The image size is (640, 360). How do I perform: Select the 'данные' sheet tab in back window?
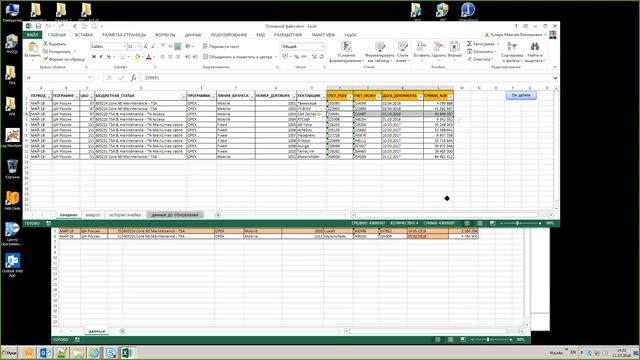click(97, 331)
